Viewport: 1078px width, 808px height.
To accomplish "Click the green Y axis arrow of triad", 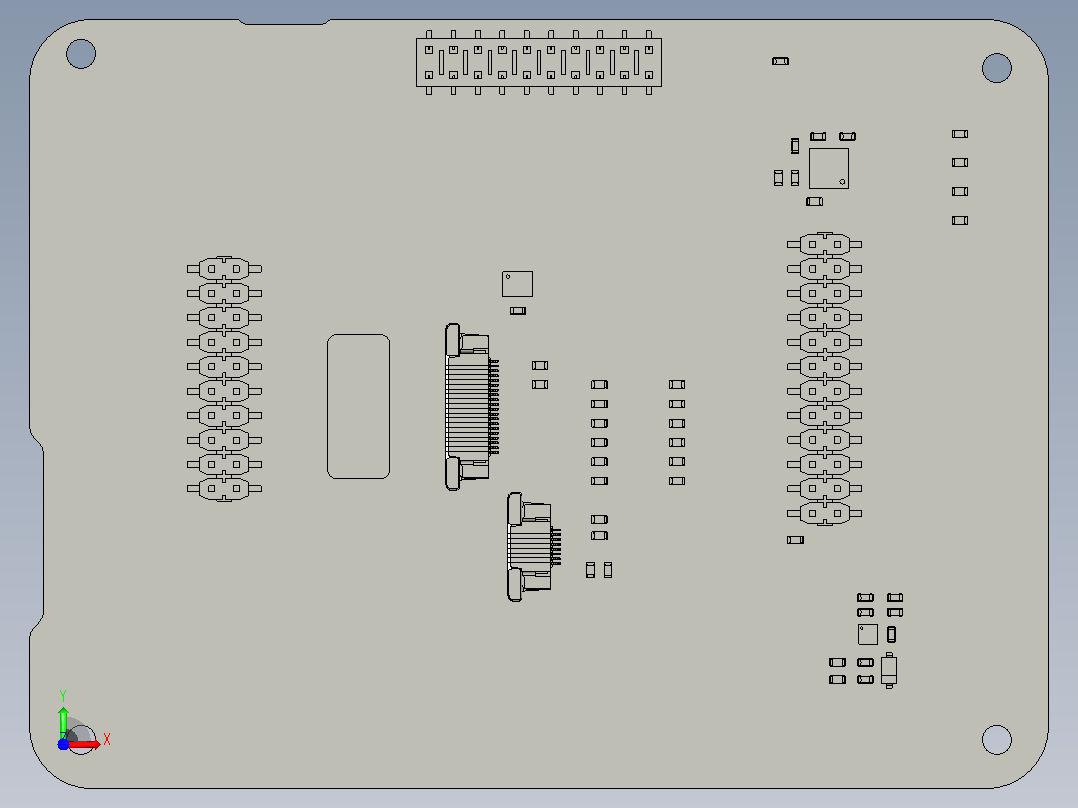I will tap(63, 721).
